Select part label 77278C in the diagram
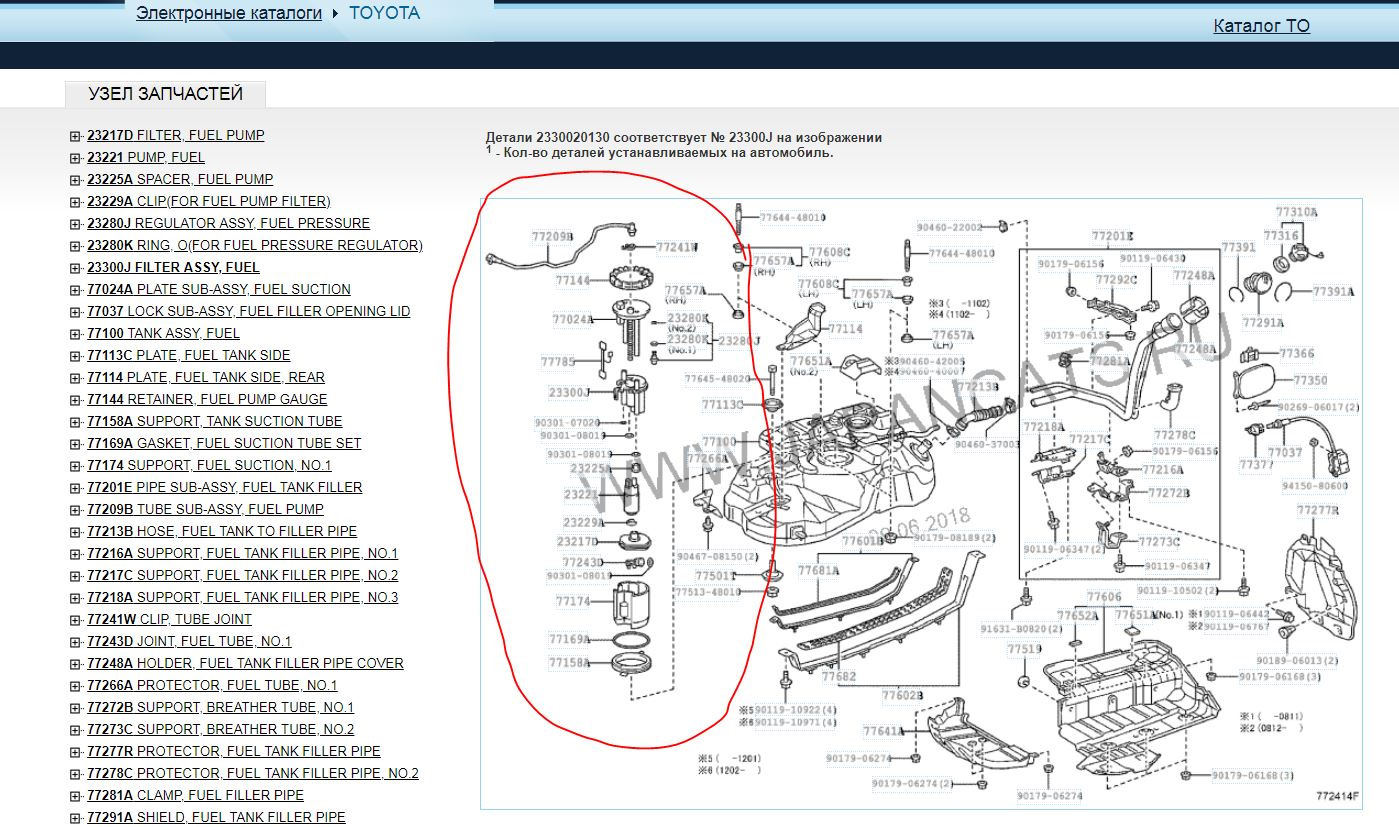Viewport: 1399px width, 827px height. (1175, 435)
